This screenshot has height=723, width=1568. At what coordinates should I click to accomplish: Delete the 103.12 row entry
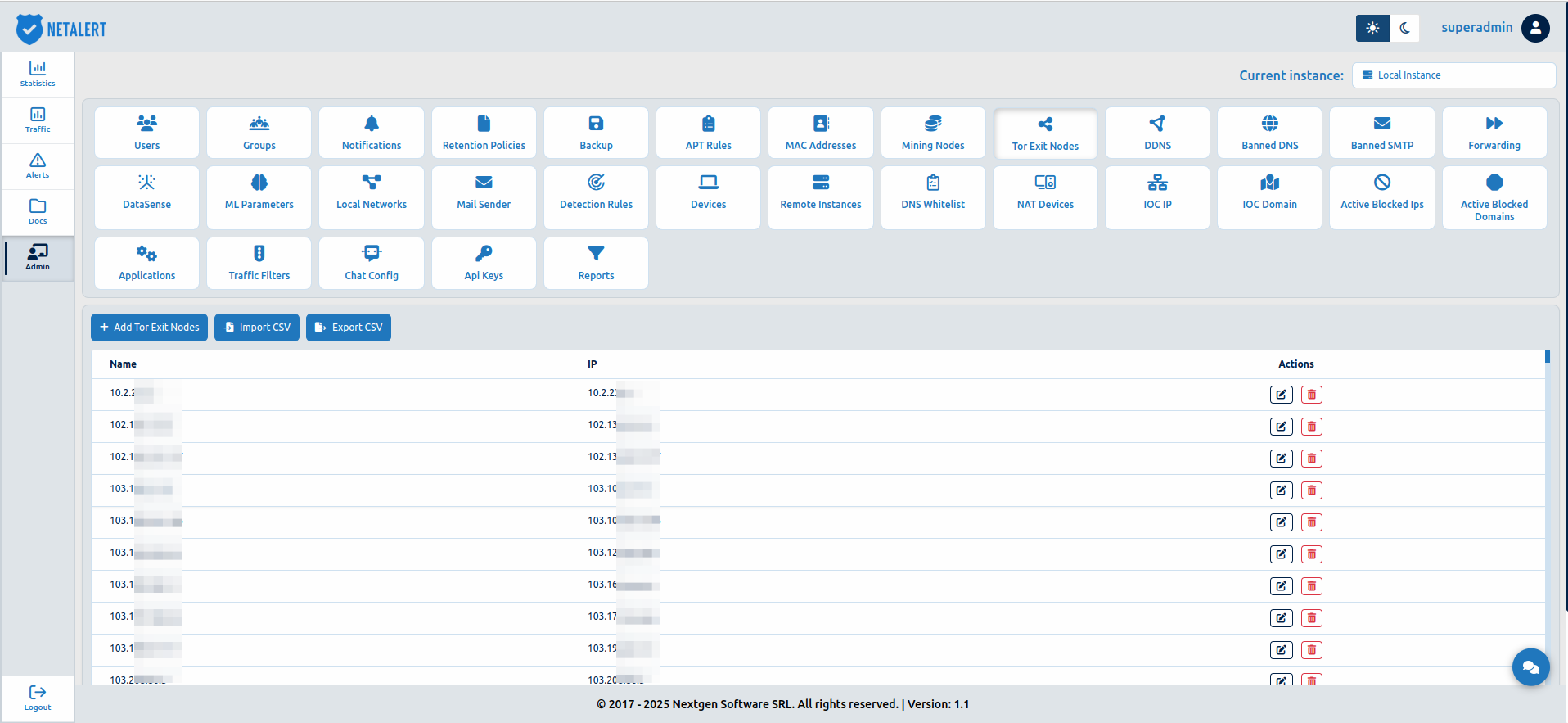point(1311,554)
